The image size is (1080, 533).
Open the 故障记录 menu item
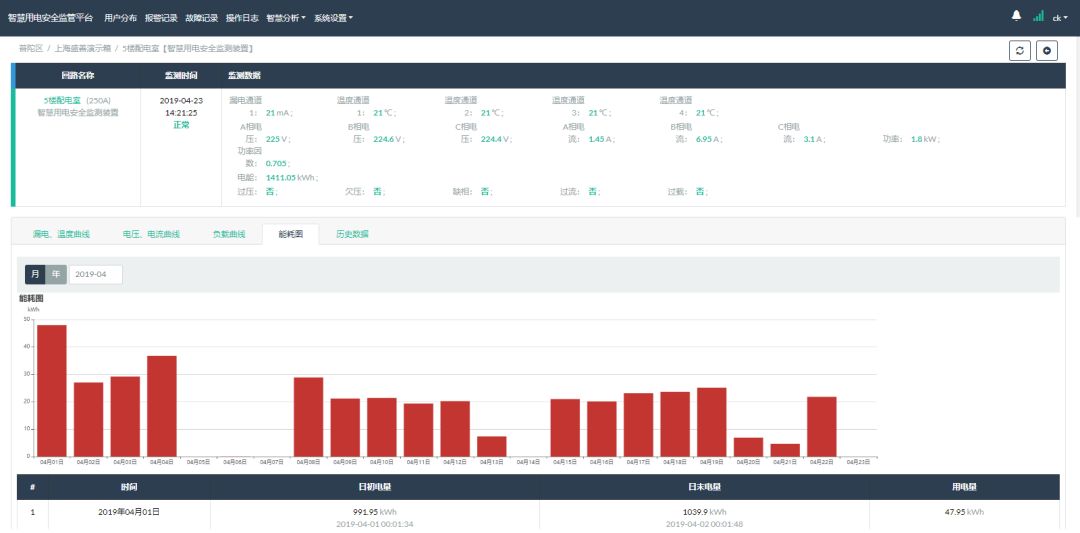coord(201,18)
